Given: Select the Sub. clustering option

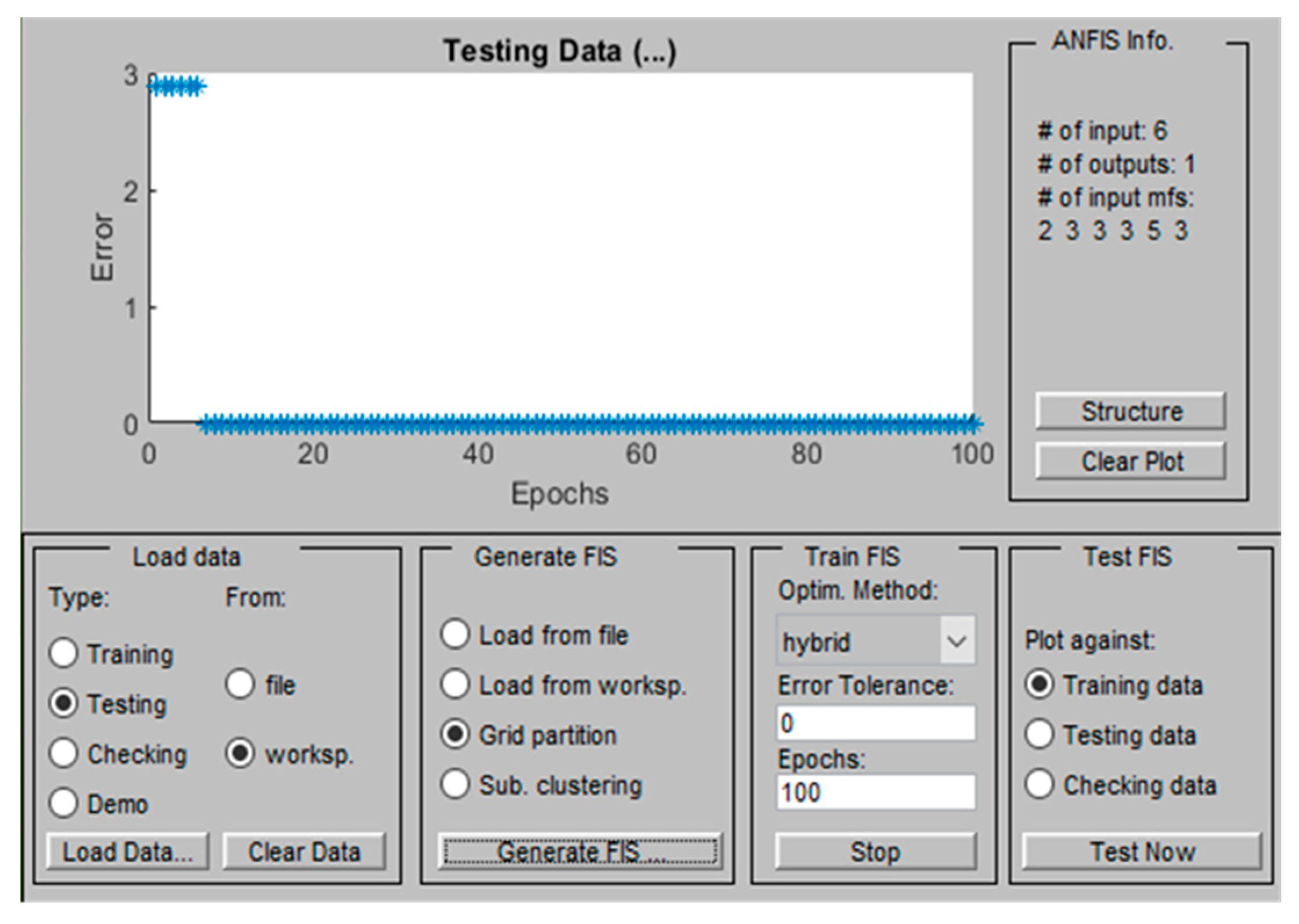Looking at the screenshot, I should click(455, 785).
